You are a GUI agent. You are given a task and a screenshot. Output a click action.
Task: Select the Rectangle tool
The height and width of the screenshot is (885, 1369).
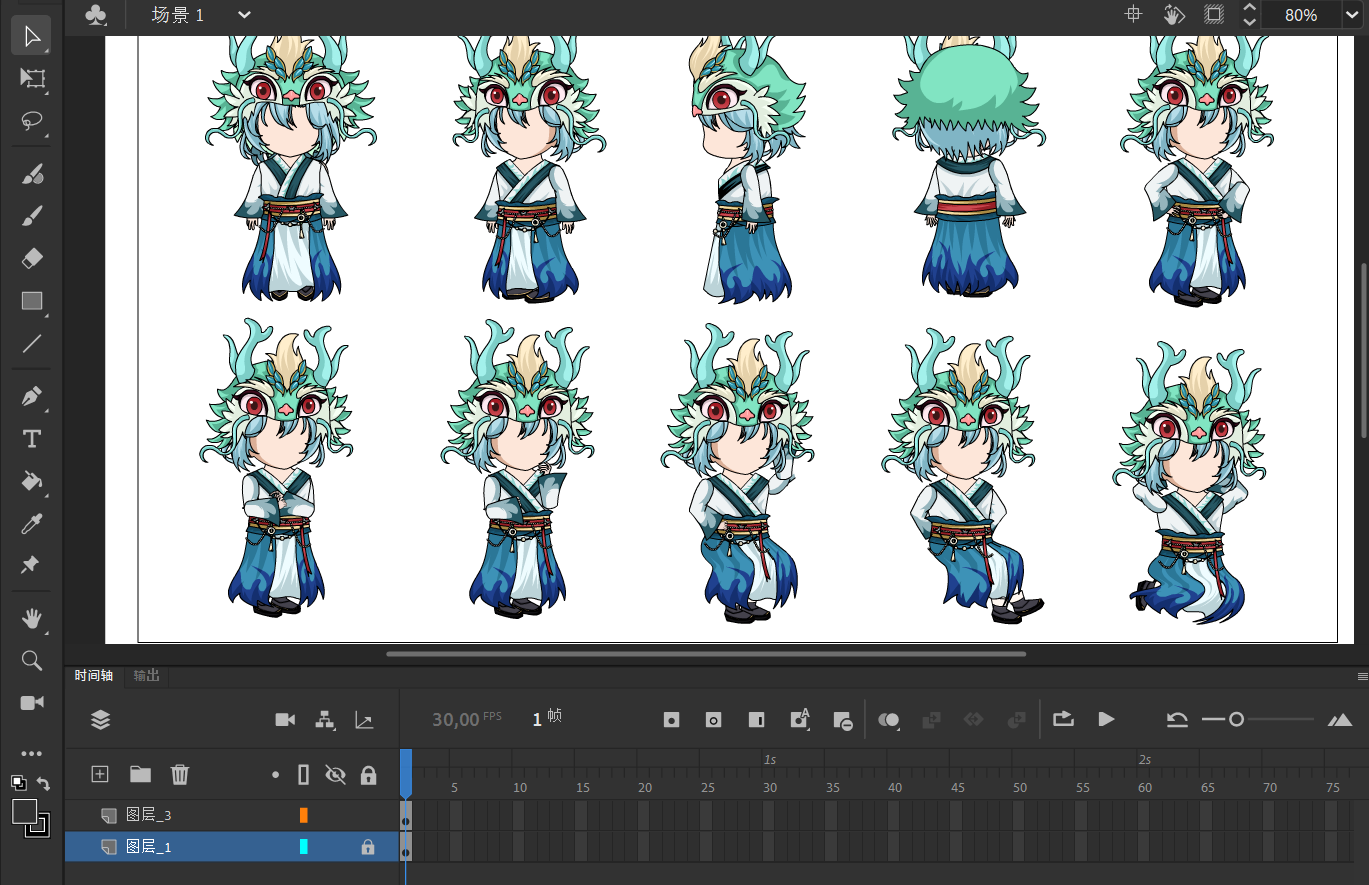32,301
